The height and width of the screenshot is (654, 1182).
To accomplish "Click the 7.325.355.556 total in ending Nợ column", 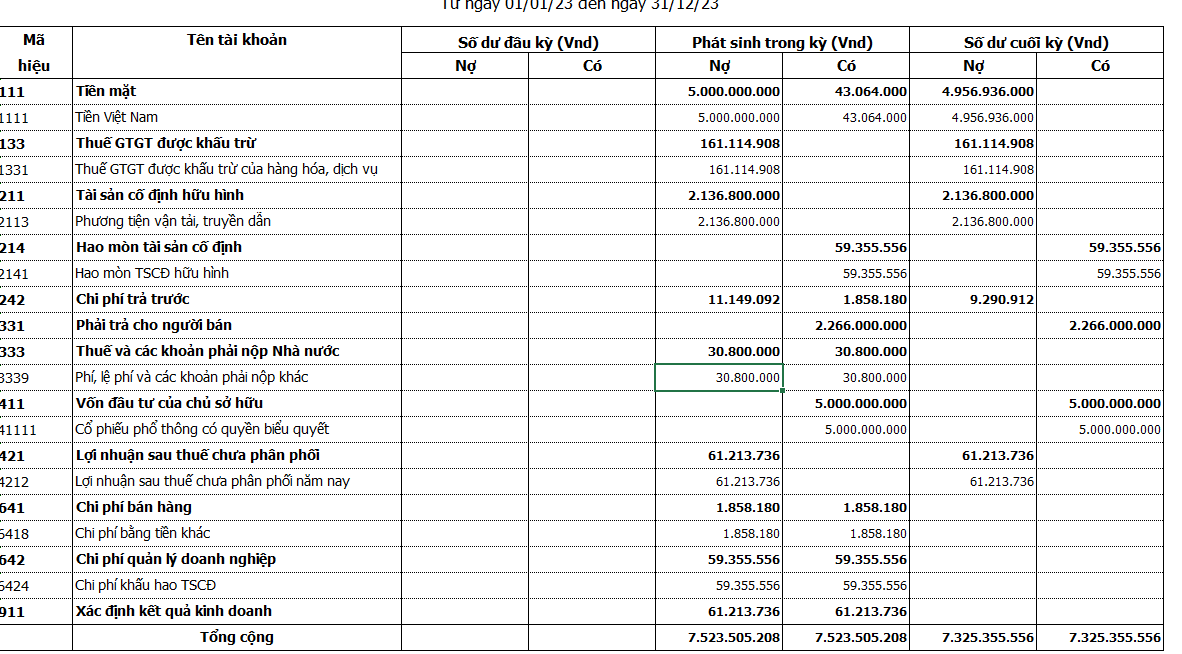I will pyautogui.click(x=973, y=637).
